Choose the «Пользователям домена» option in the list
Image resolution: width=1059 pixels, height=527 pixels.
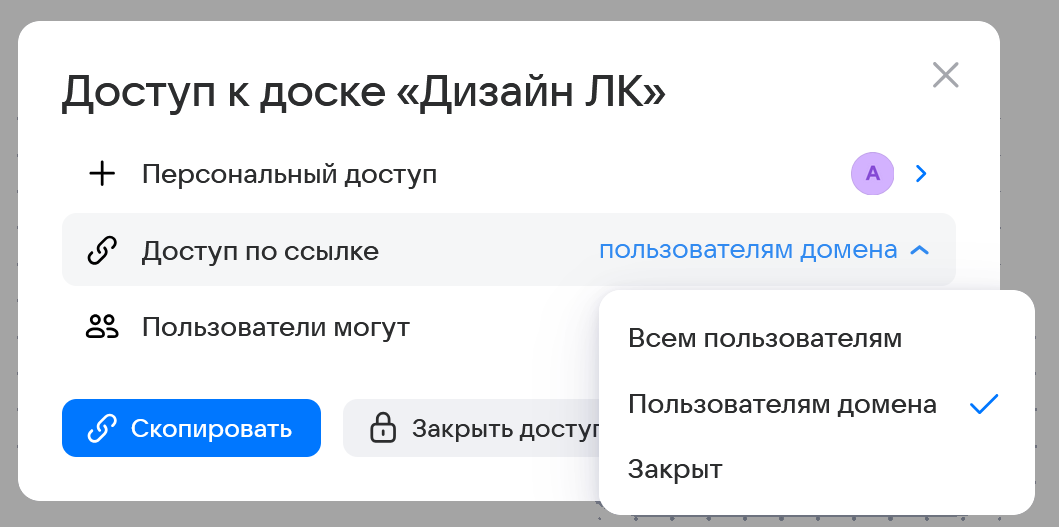coord(782,404)
